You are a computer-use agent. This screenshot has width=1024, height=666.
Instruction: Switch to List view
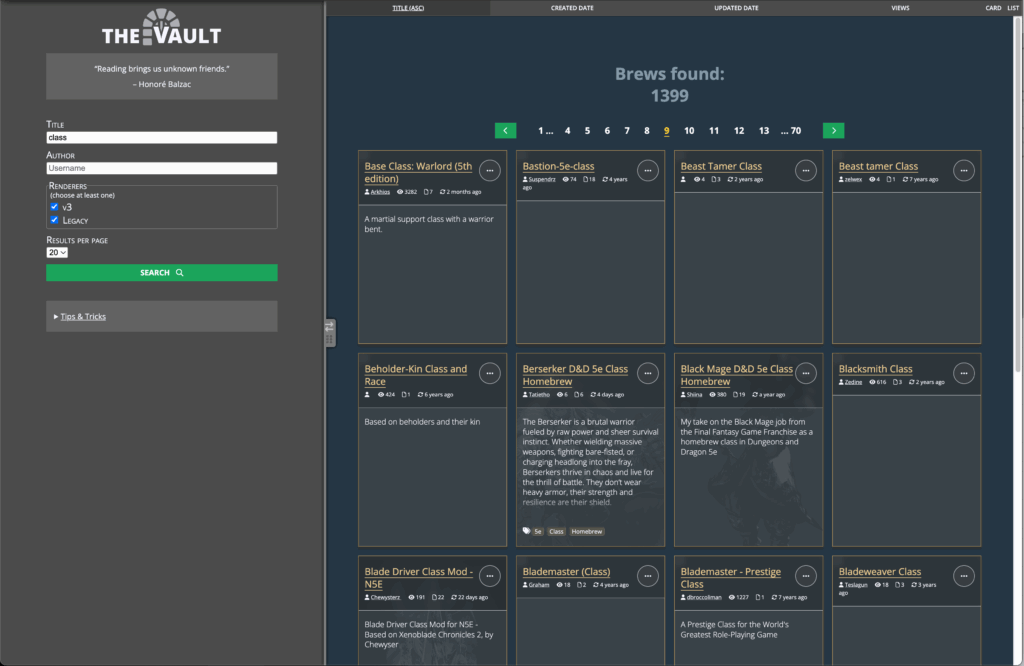coord(1013,8)
